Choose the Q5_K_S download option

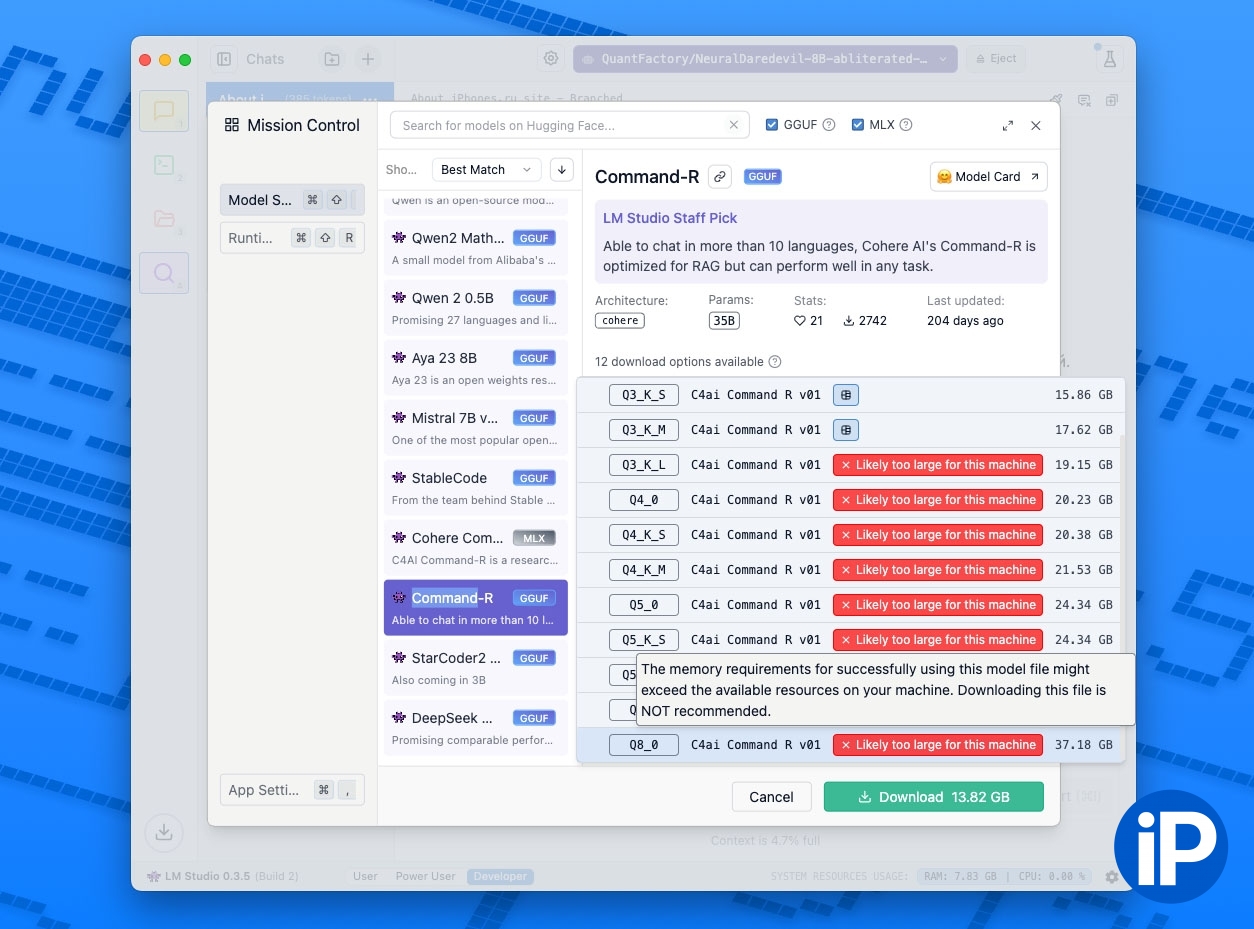(x=851, y=640)
